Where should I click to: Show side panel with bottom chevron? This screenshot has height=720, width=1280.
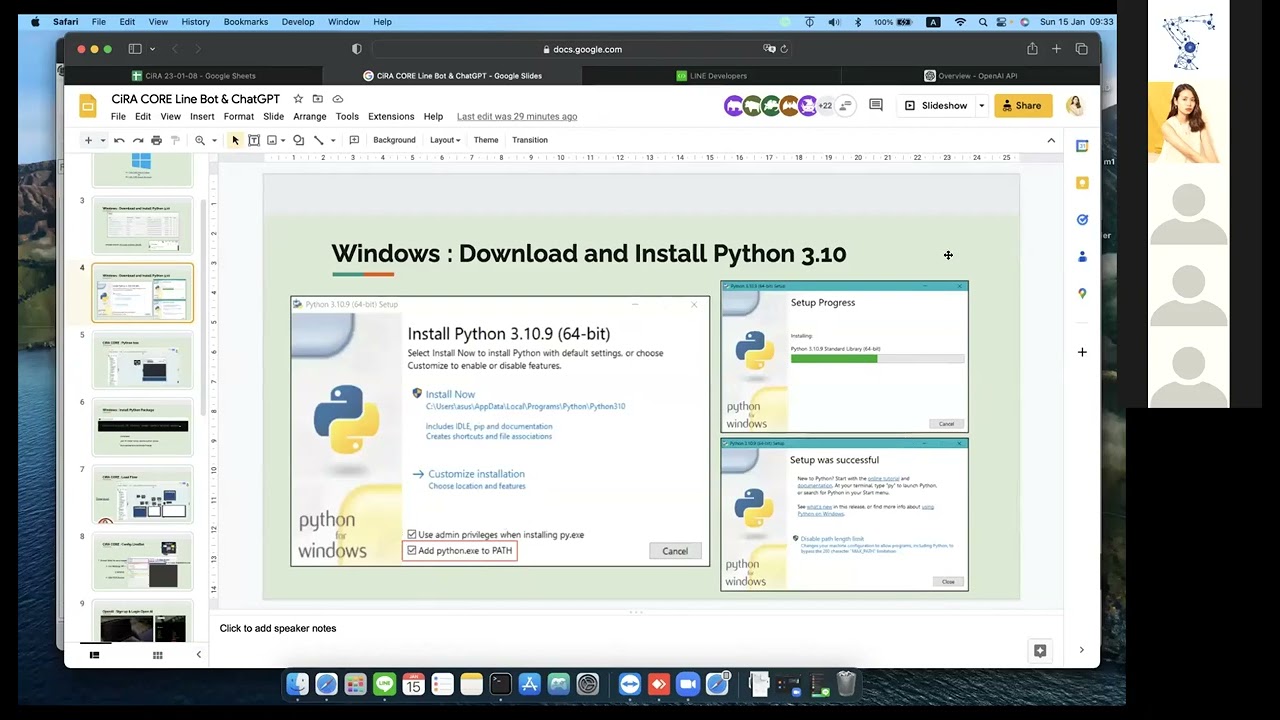pos(1081,650)
